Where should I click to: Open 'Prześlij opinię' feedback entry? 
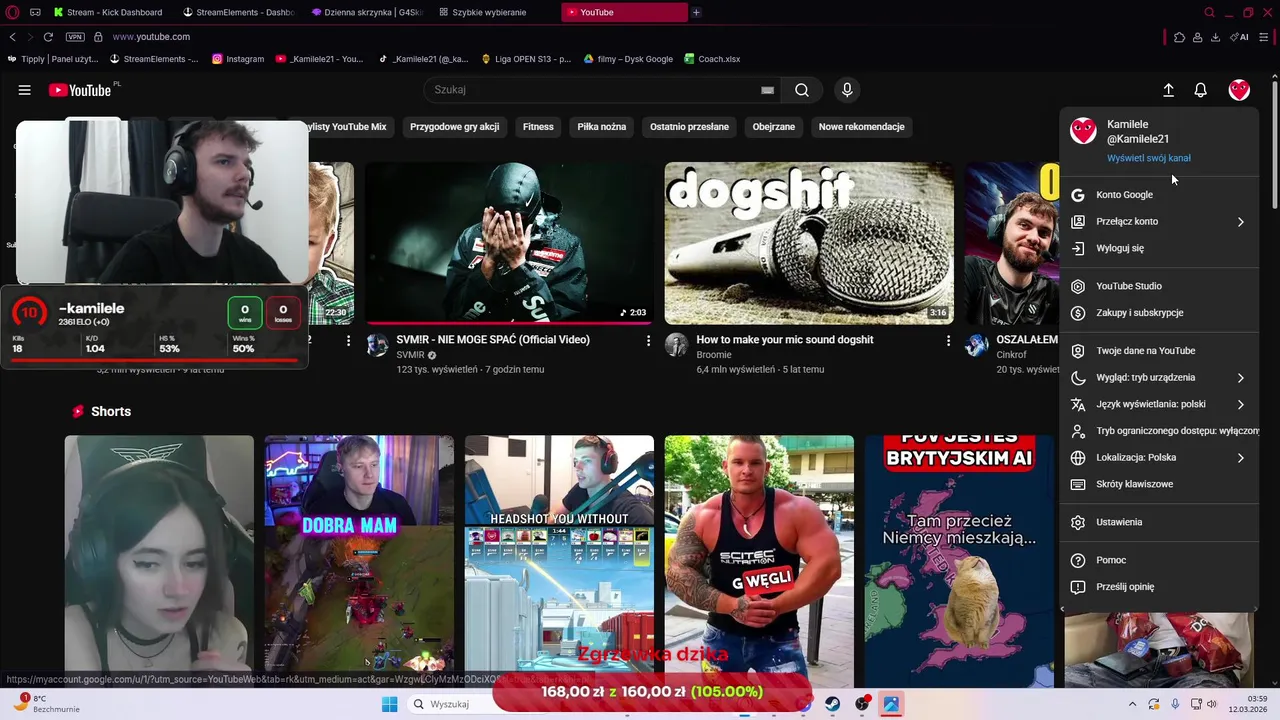(x=1159, y=587)
